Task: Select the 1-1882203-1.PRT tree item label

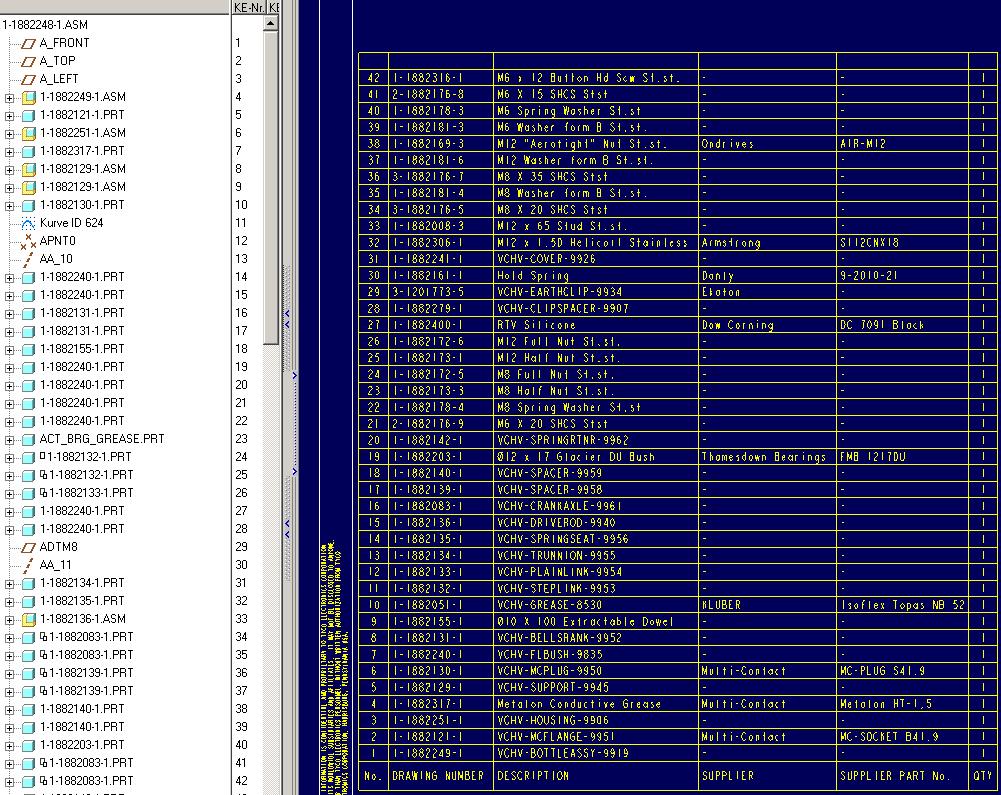Action: pos(82,745)
